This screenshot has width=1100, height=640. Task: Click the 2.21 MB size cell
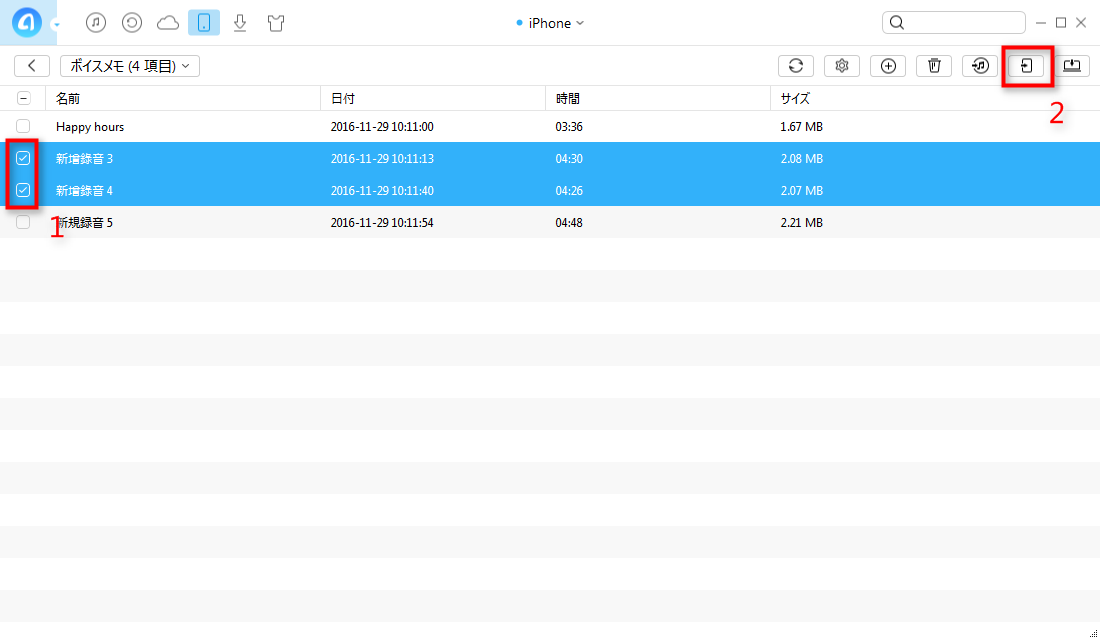point(801,222)
